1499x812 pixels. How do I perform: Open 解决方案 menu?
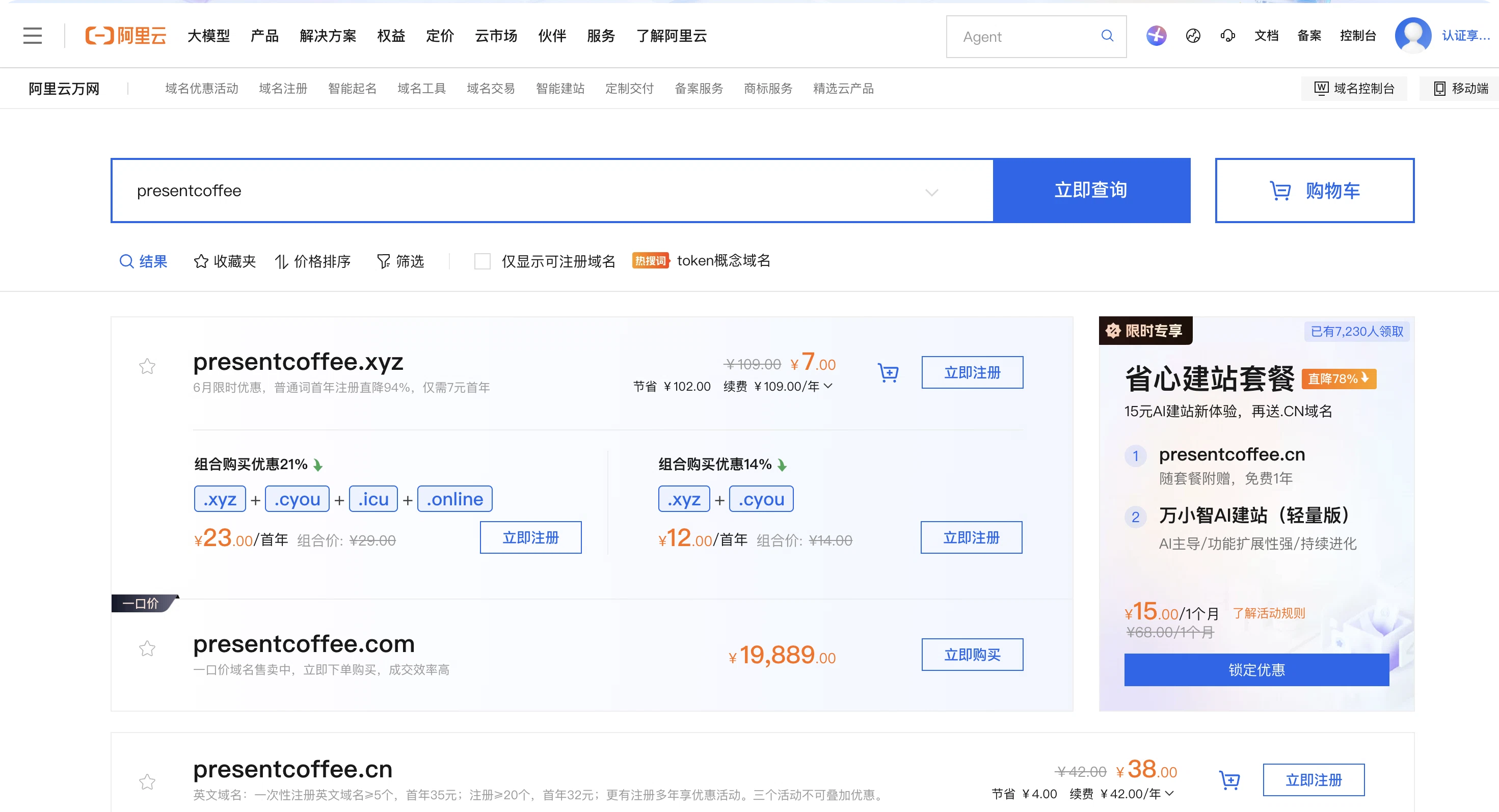point(328,36)
